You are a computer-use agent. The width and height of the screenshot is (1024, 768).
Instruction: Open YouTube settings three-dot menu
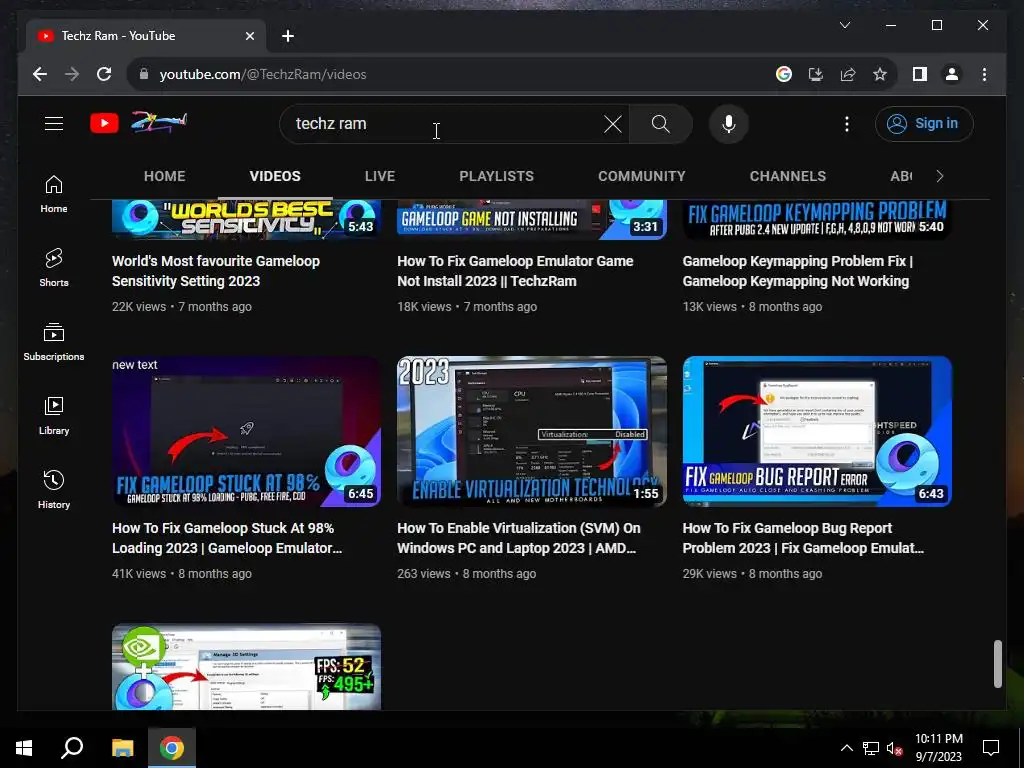(846, 123)
